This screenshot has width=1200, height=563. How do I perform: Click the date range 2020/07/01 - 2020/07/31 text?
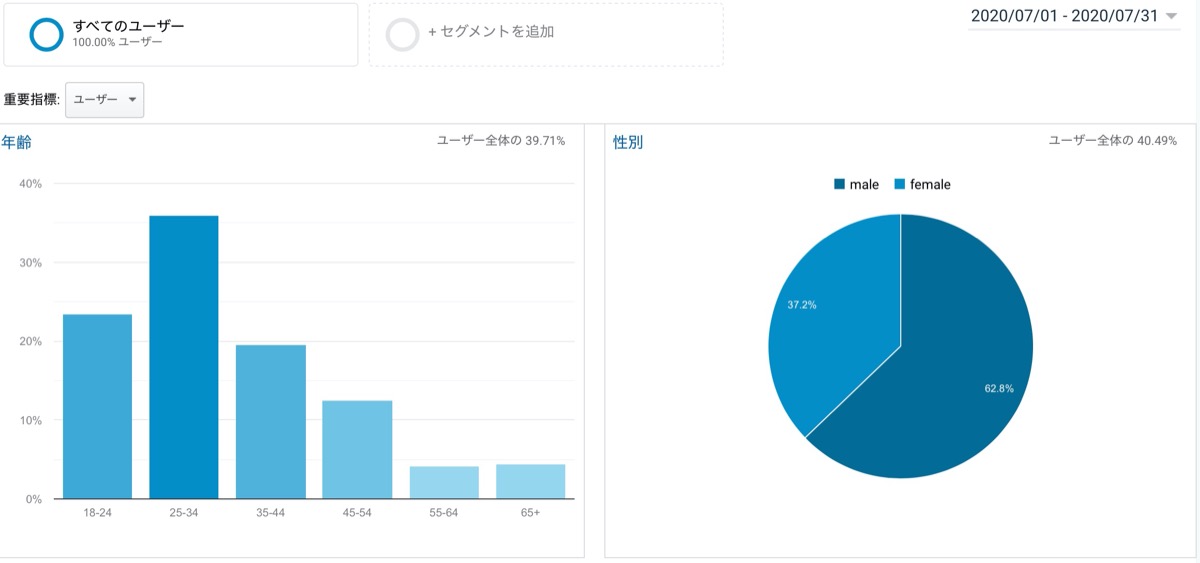tap(1064, 16)
